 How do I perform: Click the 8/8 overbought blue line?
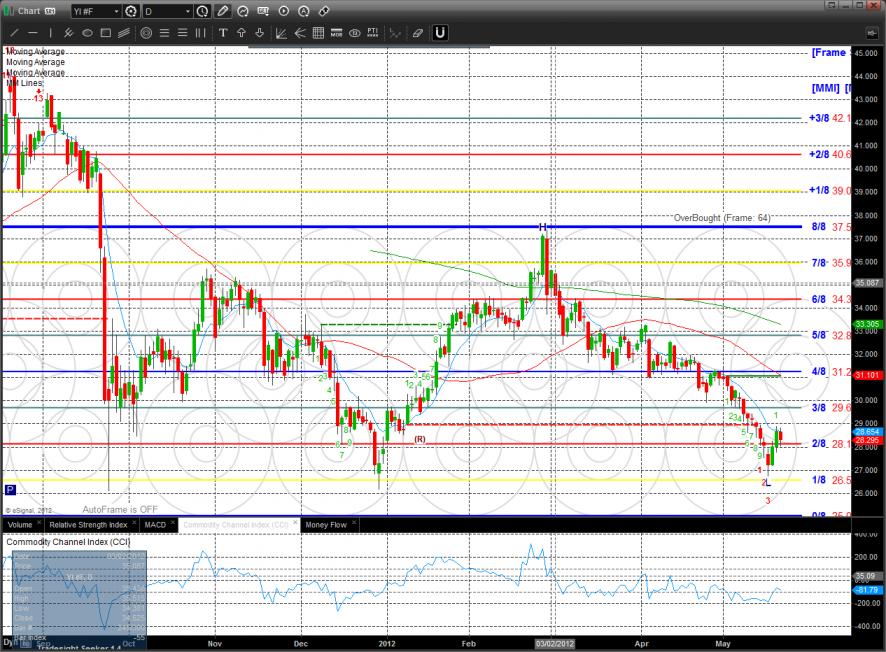400,227
